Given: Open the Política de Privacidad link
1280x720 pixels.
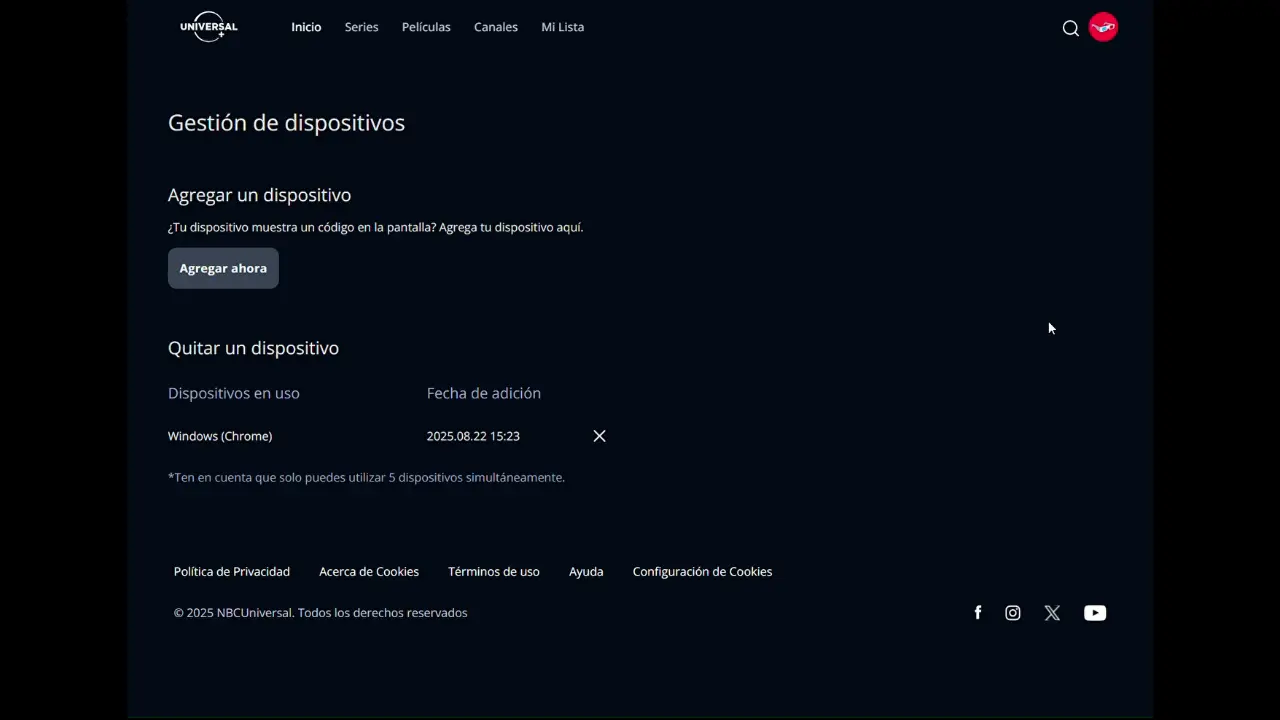Looking at the screenshot, I should pyautogui.click(x=232, y=572).
